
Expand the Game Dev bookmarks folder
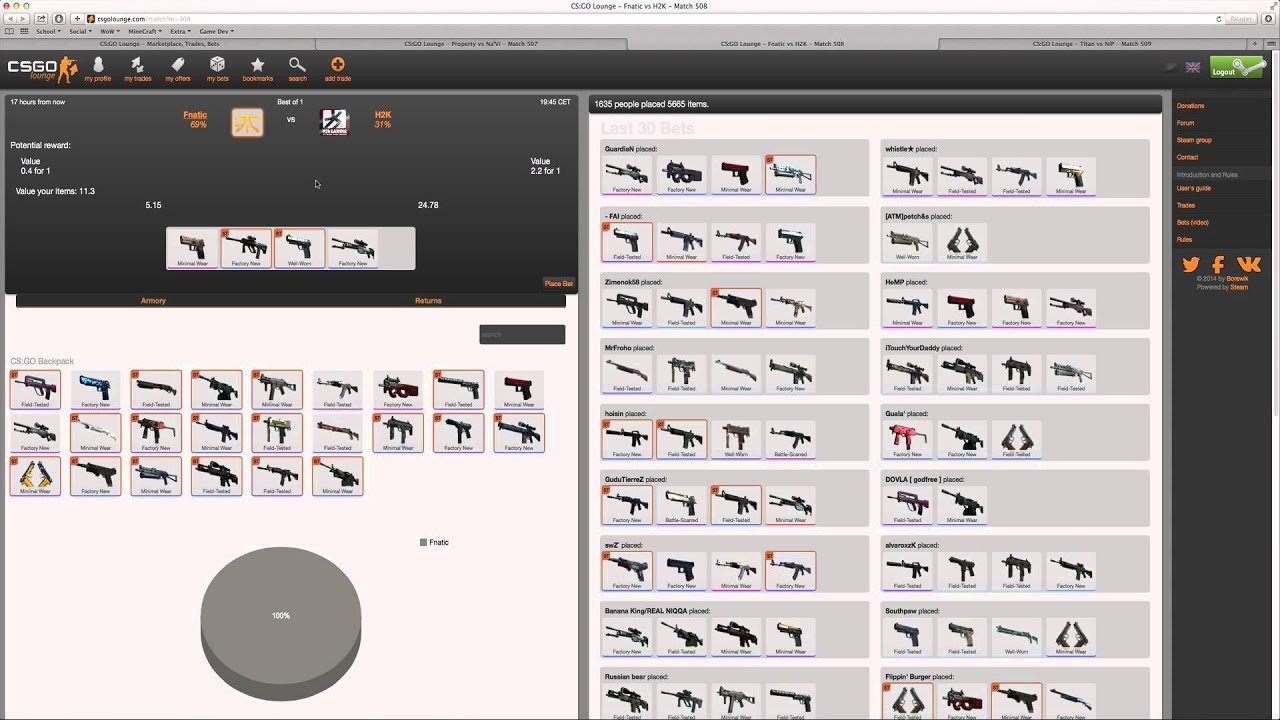click(x=216, y=31)
